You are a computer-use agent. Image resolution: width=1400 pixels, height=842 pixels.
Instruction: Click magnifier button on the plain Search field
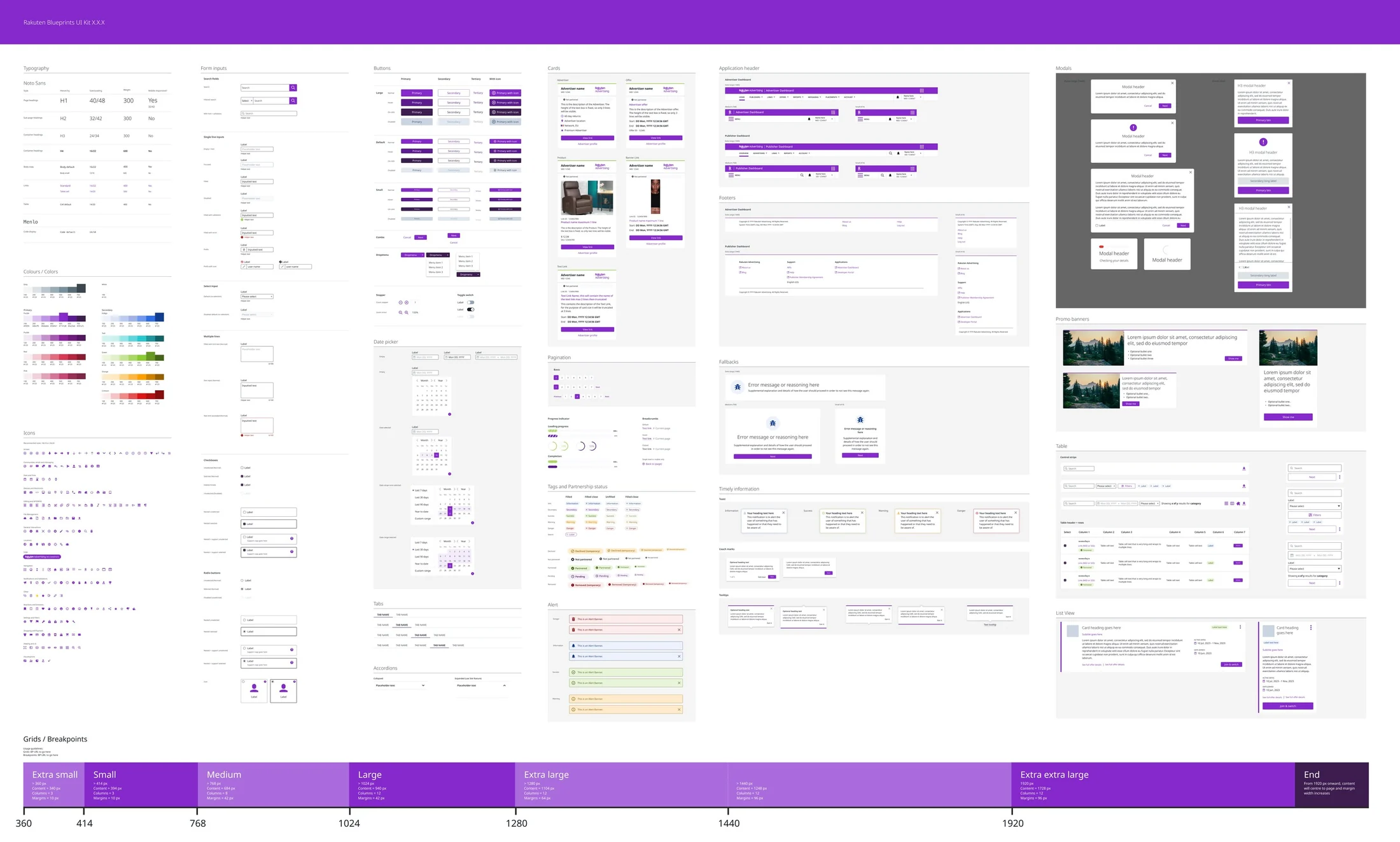pos(293,88)
